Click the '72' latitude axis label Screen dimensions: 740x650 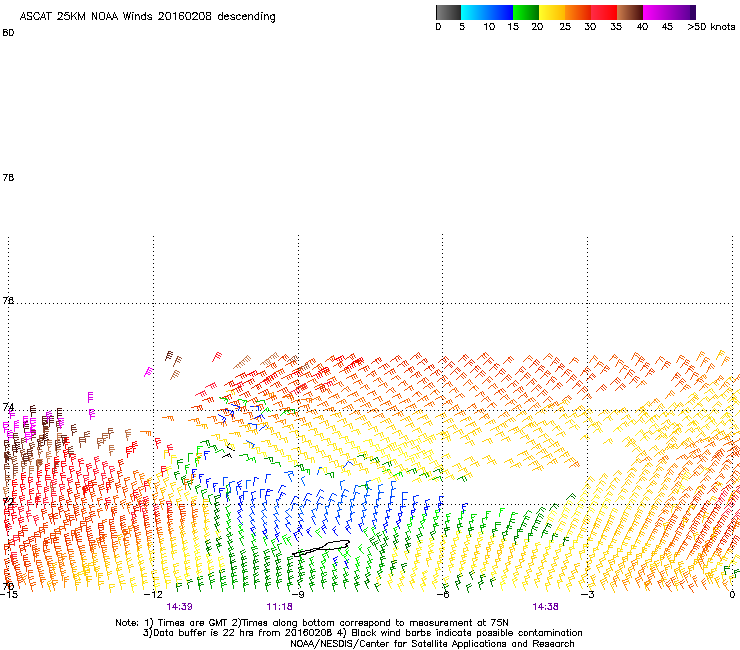point(8,501)
